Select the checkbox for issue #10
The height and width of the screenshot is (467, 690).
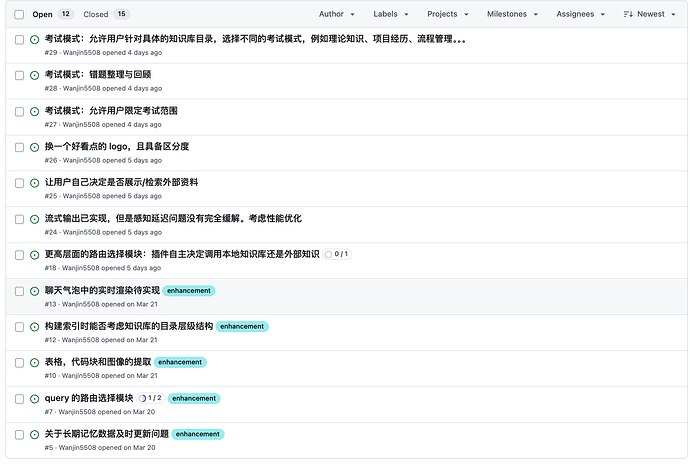pos(19,363)
